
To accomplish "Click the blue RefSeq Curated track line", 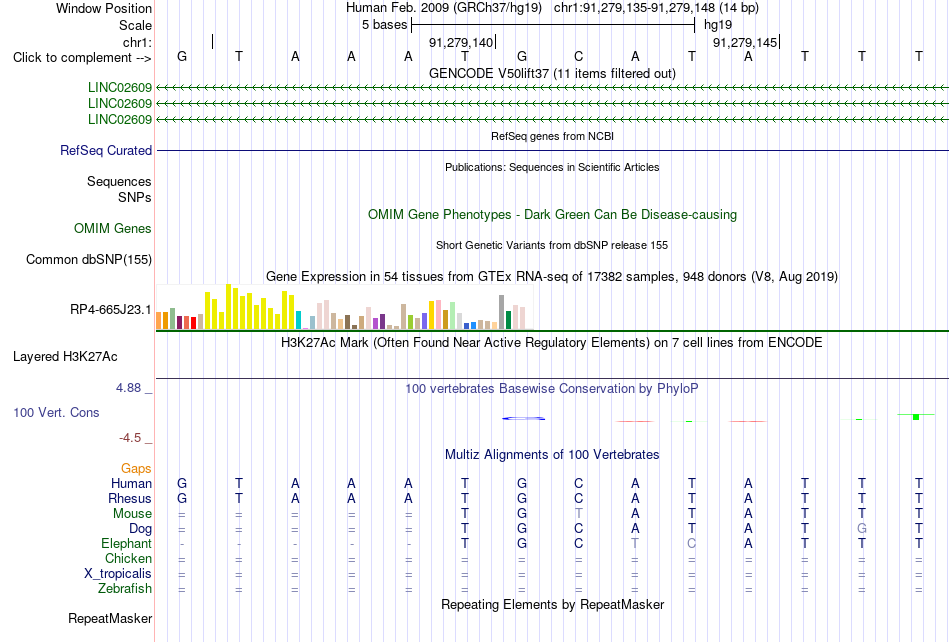I will [553, 150].
